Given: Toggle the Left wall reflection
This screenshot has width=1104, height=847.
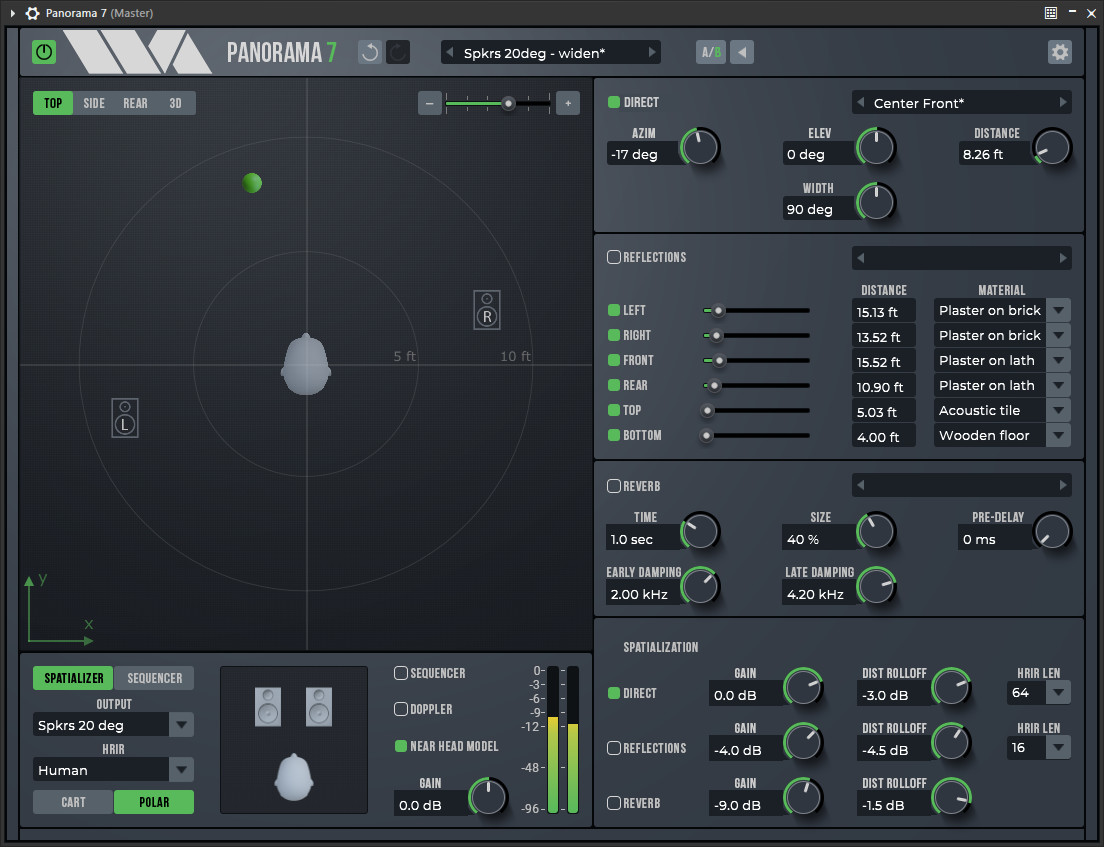Looking at the screenshot, I should [614, 310].
